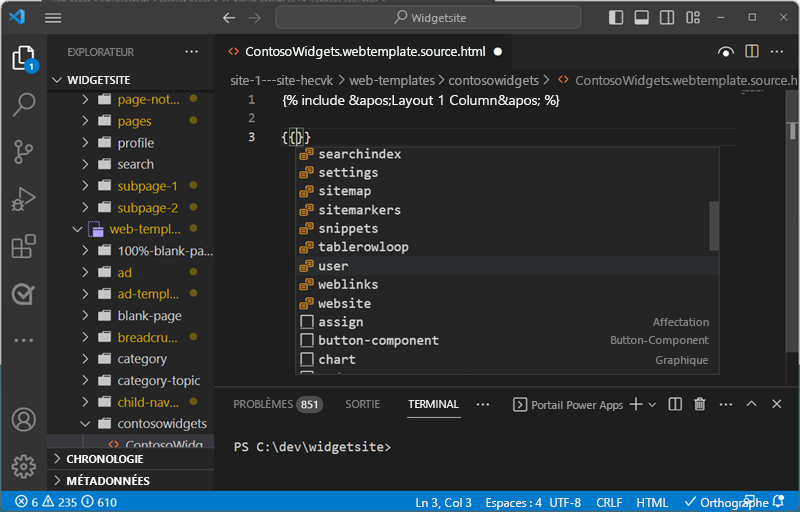
Task: Change indentation via Espaces : 4
Action: [513, 503]
